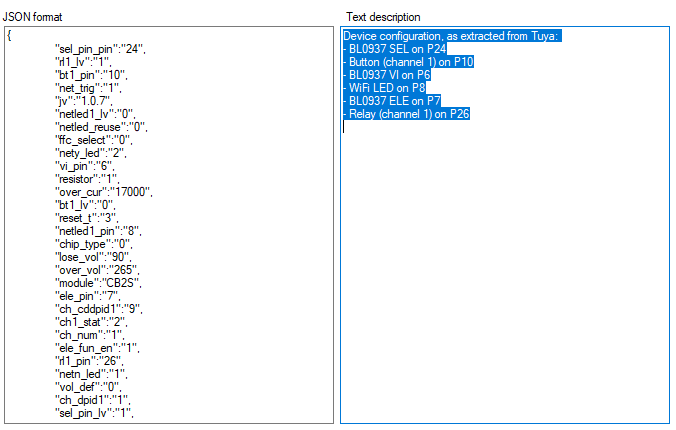The height and width of the screenshot is (430, 676).
Task: Click the "ch_num":"1" line
Action: point(89,335)
